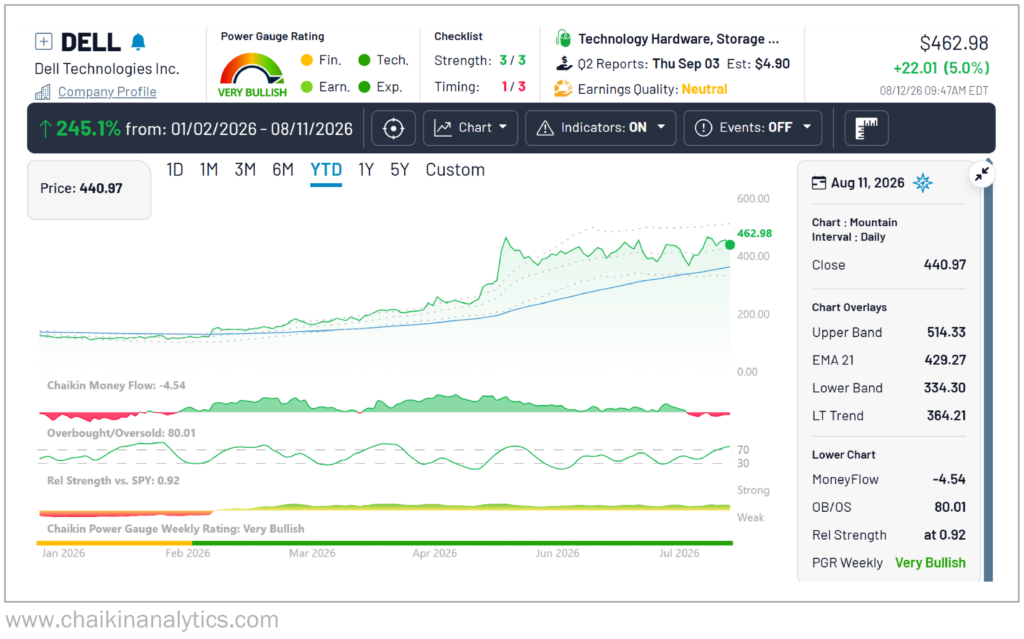Click the Neutral earnings quality value
Viewport: 1024px width, 639px height.
point(704,89)
